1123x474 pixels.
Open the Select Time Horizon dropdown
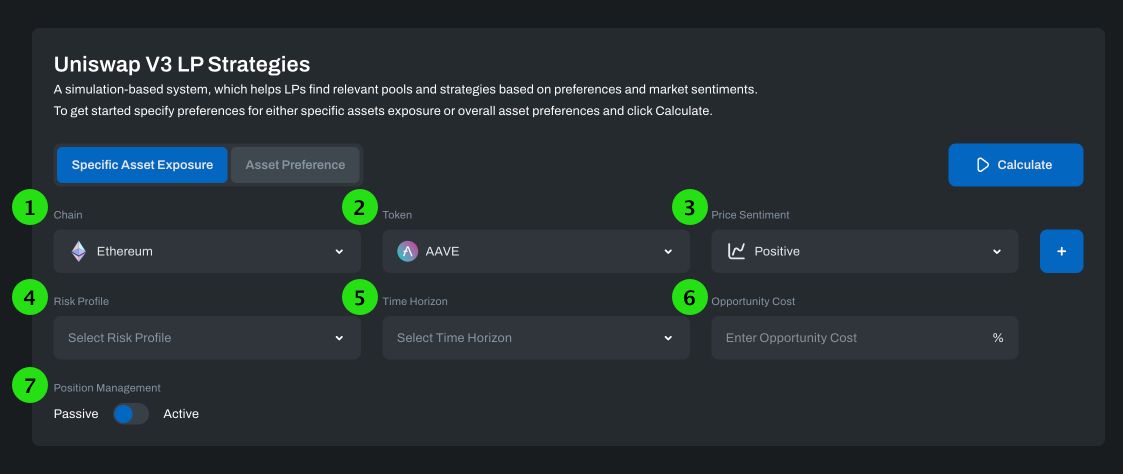[536, 338]
